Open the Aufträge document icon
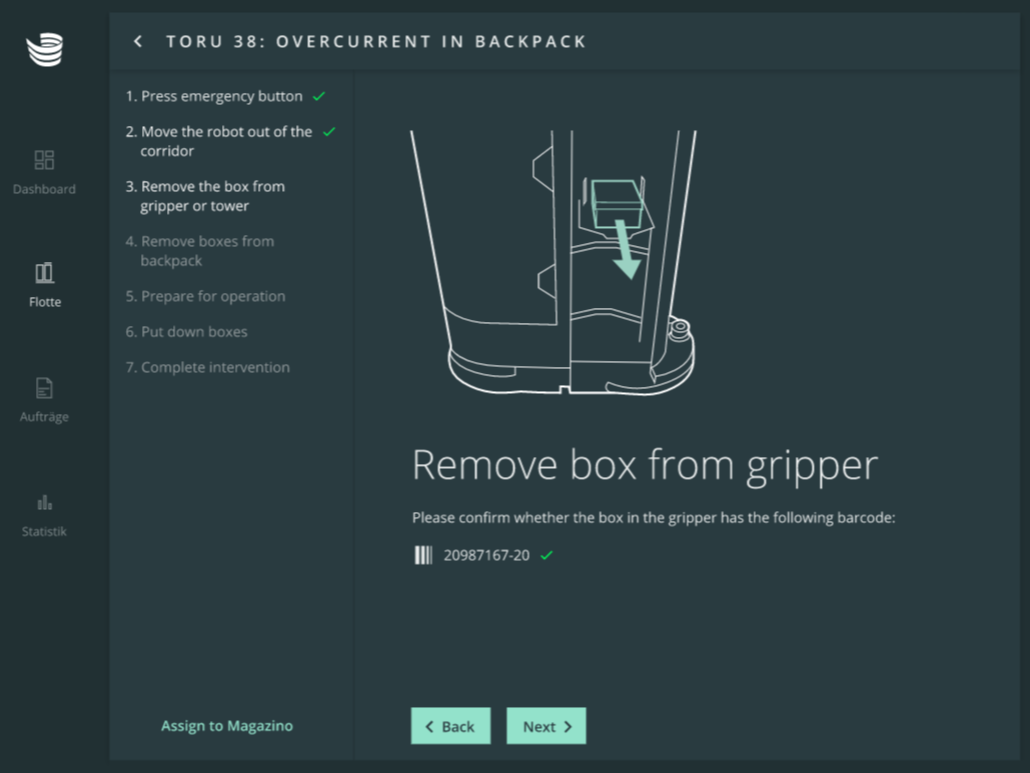Screen dimensions: 1030x773 click(x=44, y=388)
